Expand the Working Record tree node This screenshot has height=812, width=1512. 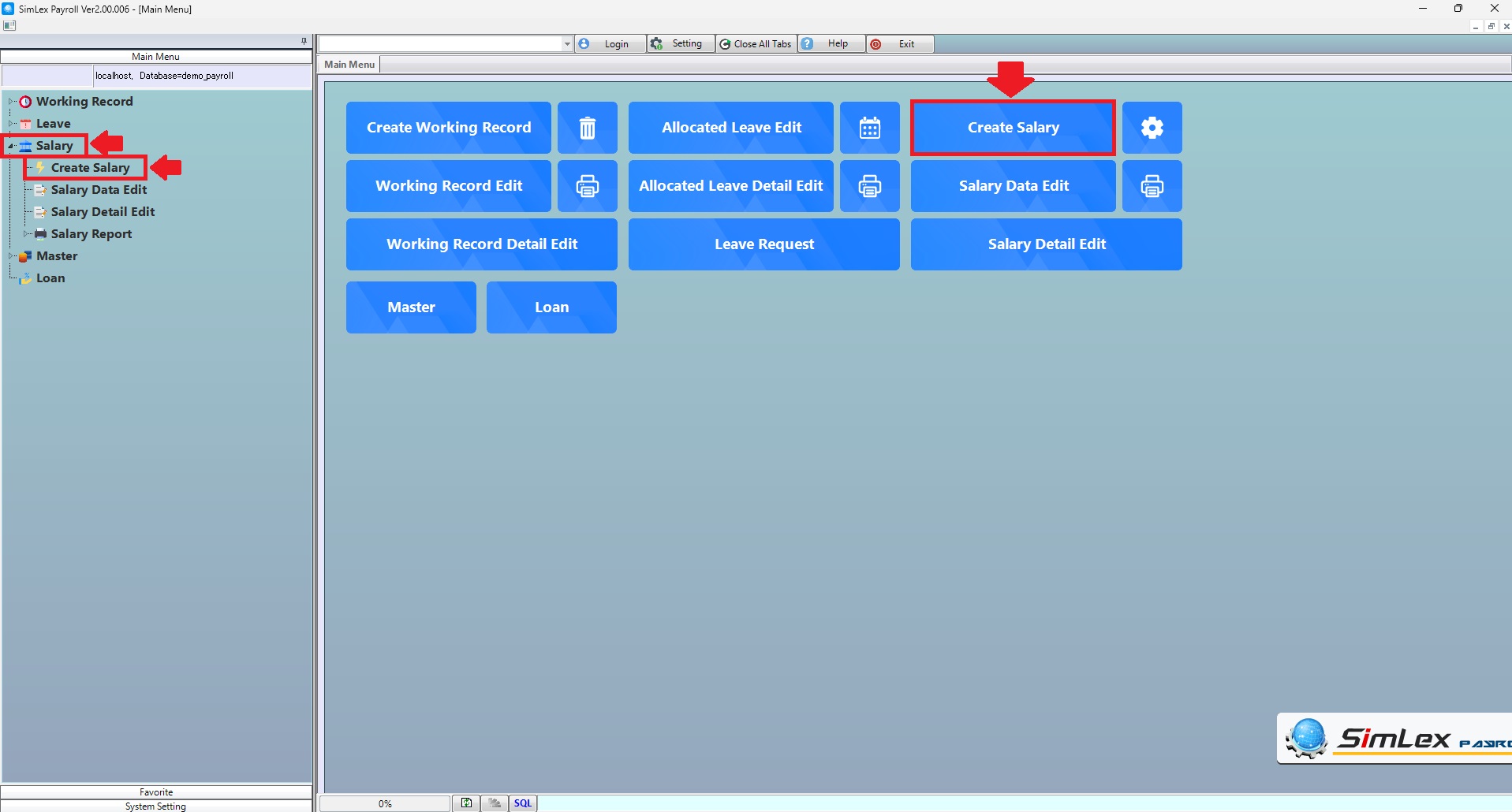pyautogui.click(x=11, y=102)
